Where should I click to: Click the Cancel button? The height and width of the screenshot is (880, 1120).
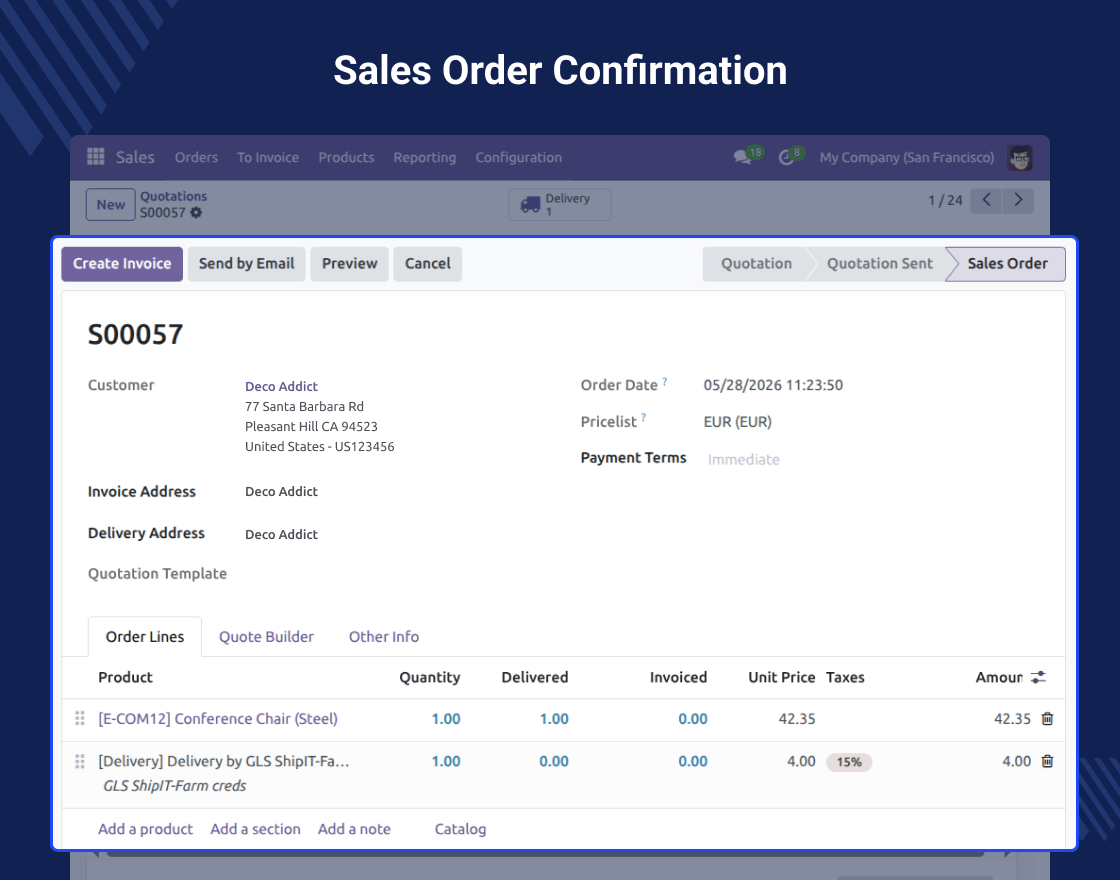point(427,264)
